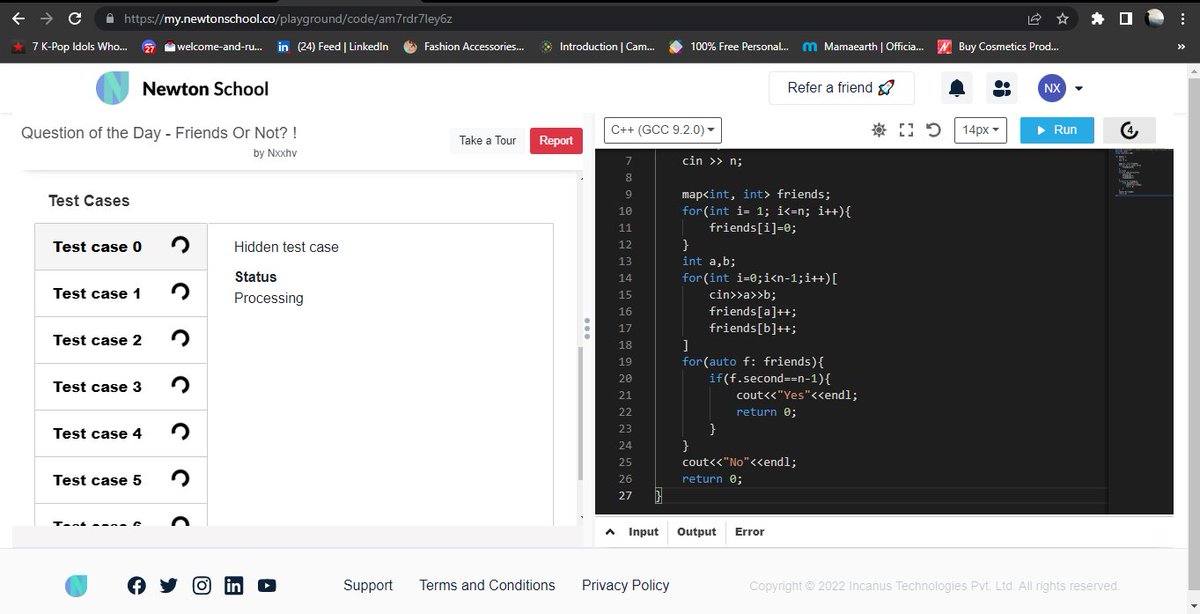The image size is (1200, 614).
Task: Toggle the browser side panel icon
Action: click(x=1125, y=19)
